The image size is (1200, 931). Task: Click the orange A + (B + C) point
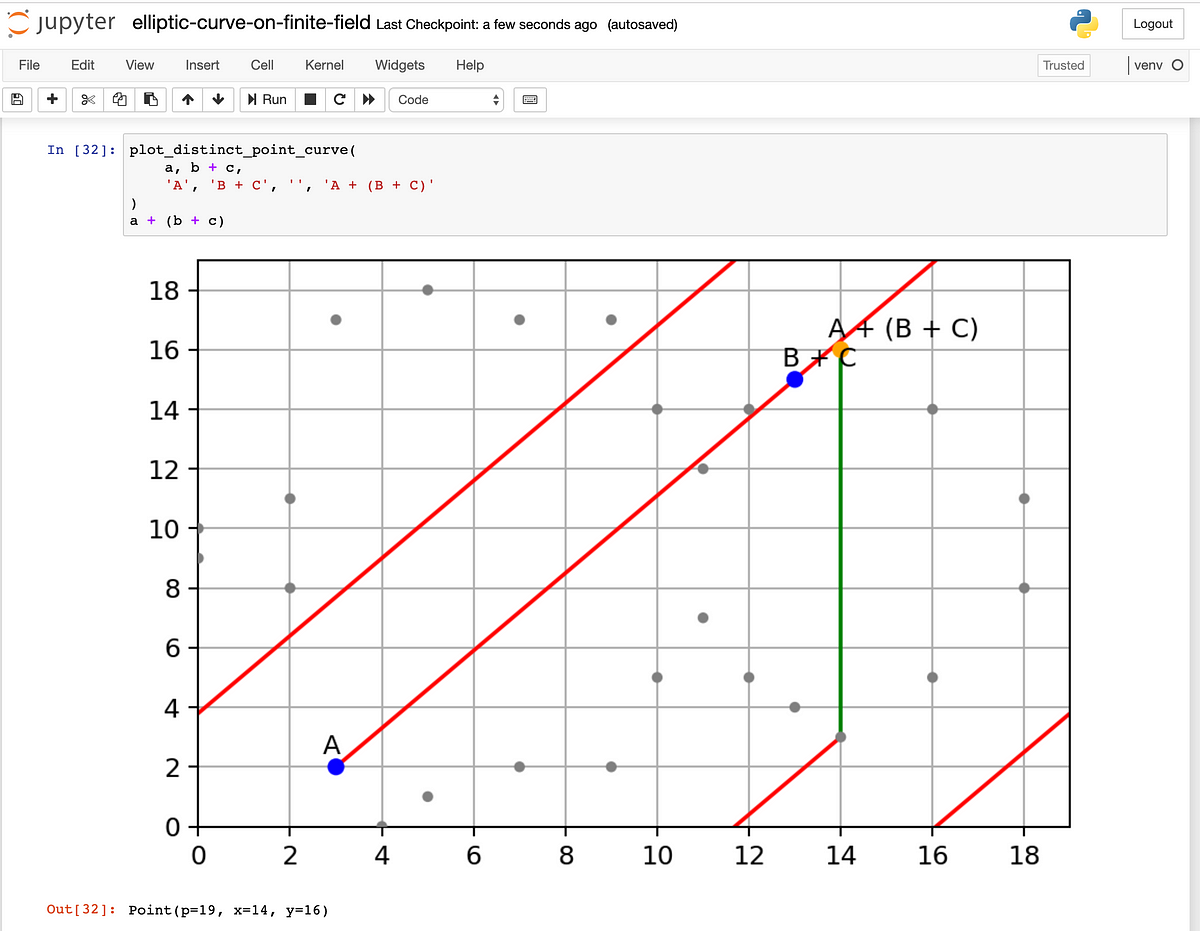(840, 349)
